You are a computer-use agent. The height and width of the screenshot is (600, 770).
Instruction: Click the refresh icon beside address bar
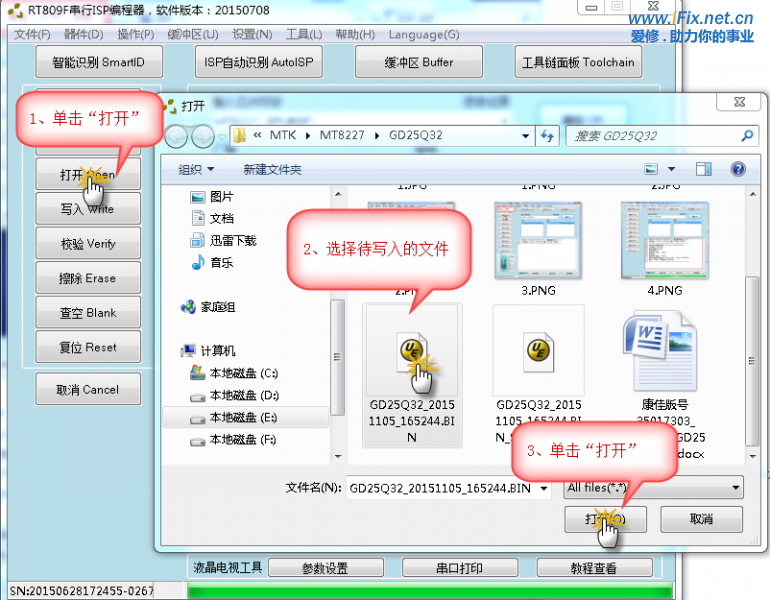(x=547, y=136)
